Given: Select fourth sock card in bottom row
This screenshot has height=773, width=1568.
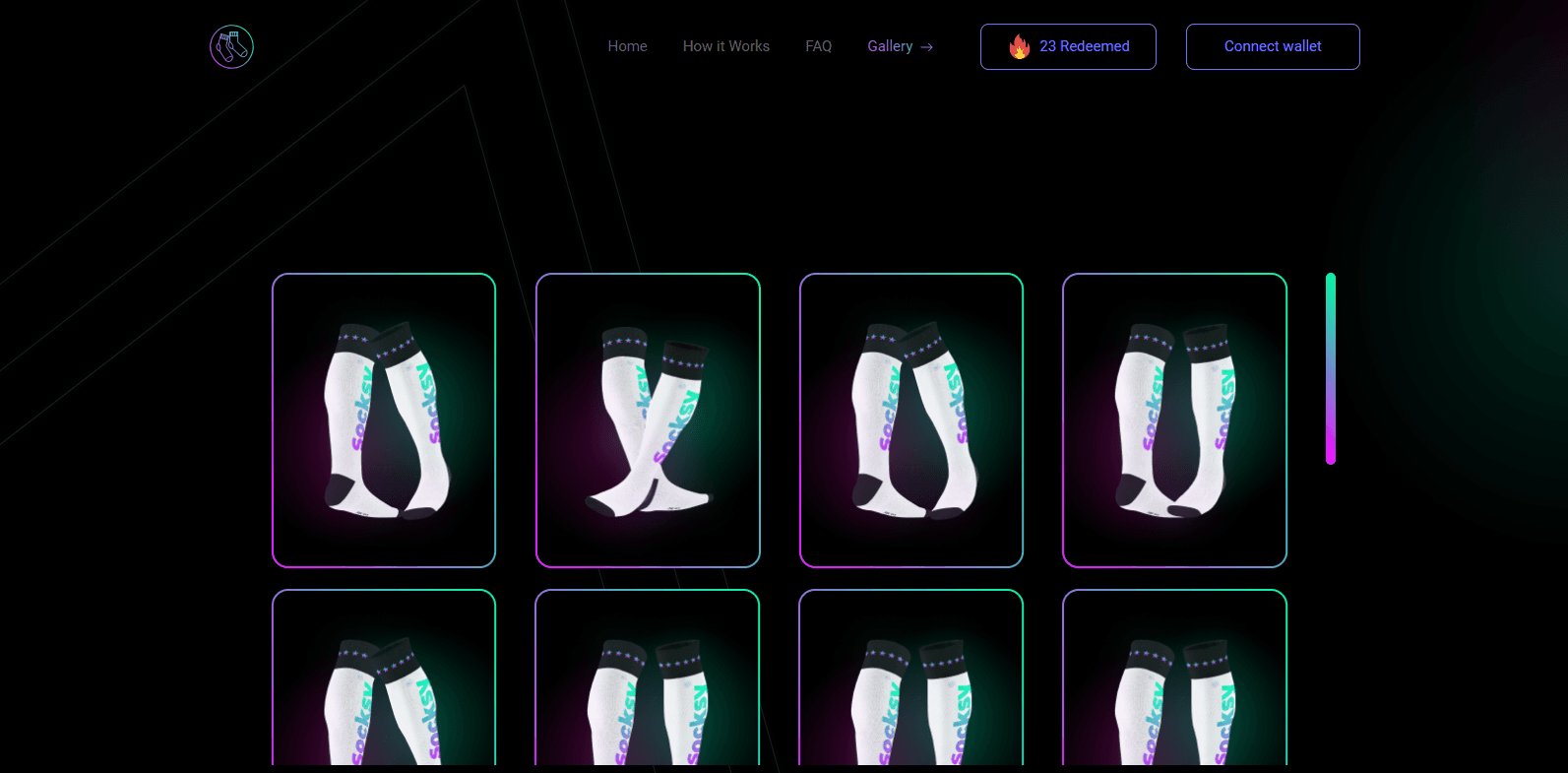Looking at the screenshot, I should coord(1174,677).
